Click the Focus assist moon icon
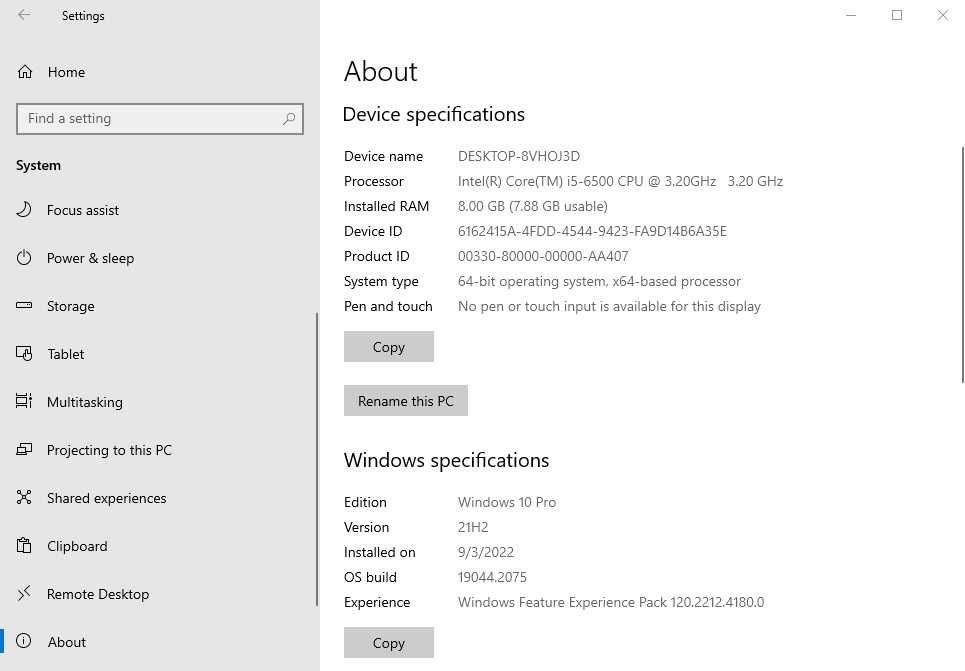965x671 pixels. [24, 210]
